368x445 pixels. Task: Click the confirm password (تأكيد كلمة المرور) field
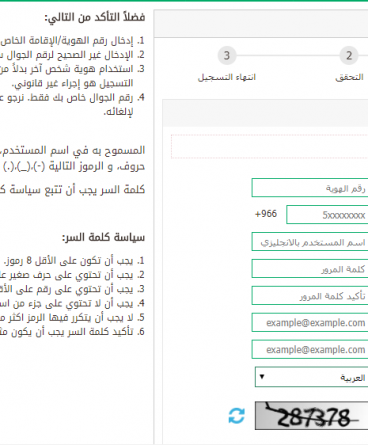click(x=310, y=296)
